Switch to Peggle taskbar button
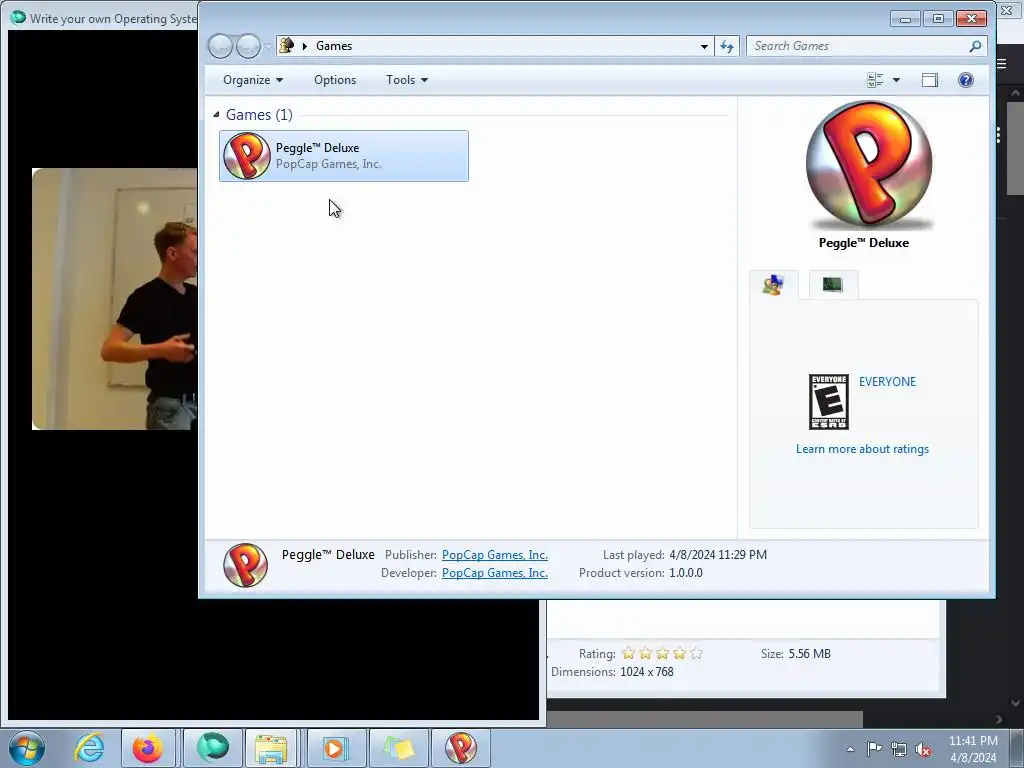The width and height of the screenshot is (1024, 768). click(x=460, y=748)
